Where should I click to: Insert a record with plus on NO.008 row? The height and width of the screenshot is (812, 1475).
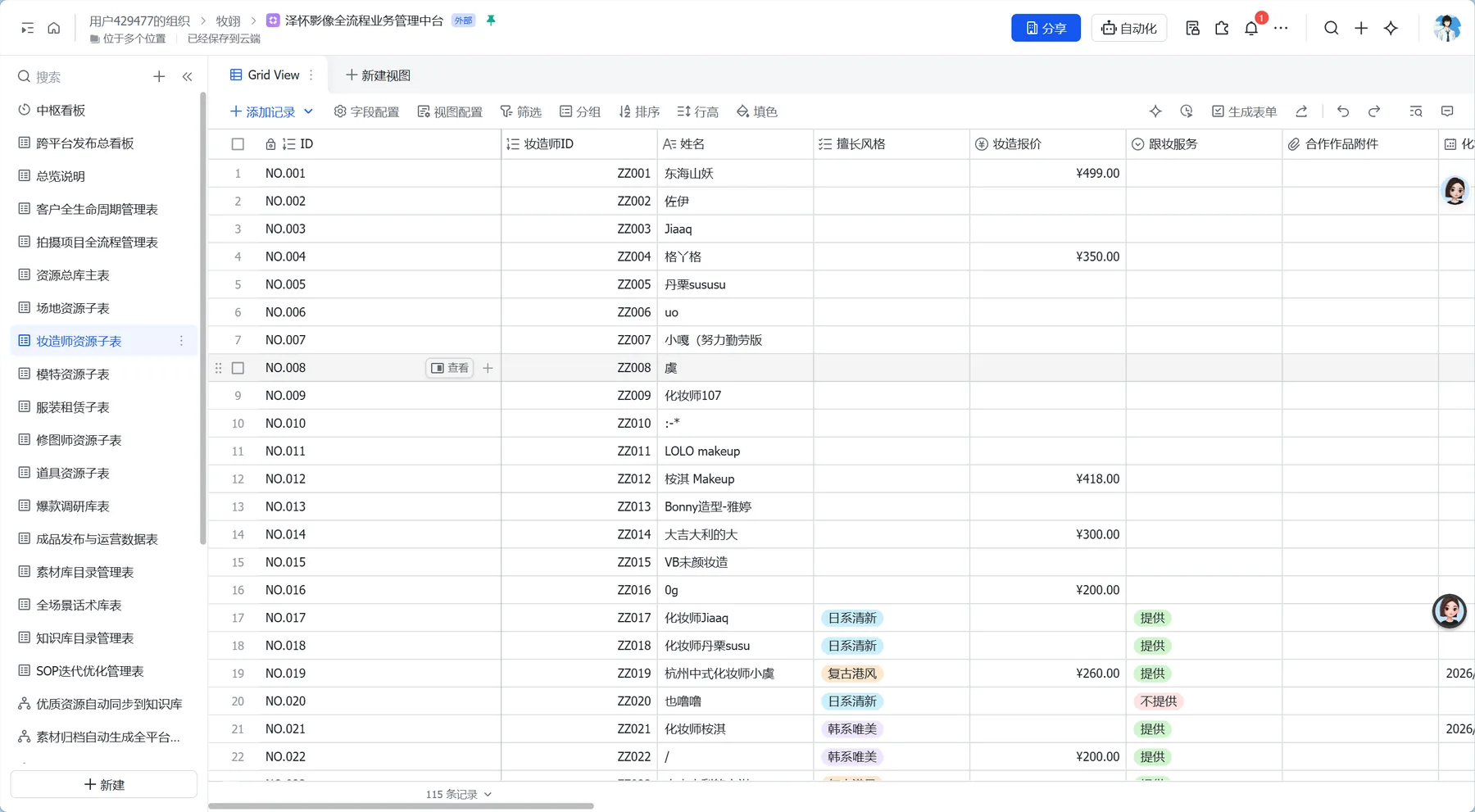click(x=488, y=368)
